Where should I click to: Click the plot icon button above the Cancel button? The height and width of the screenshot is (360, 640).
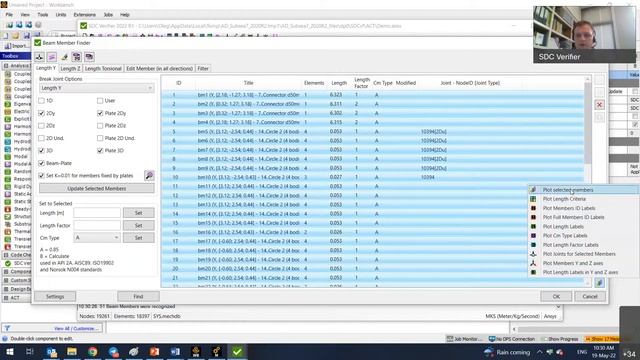(x=599, y=282)
